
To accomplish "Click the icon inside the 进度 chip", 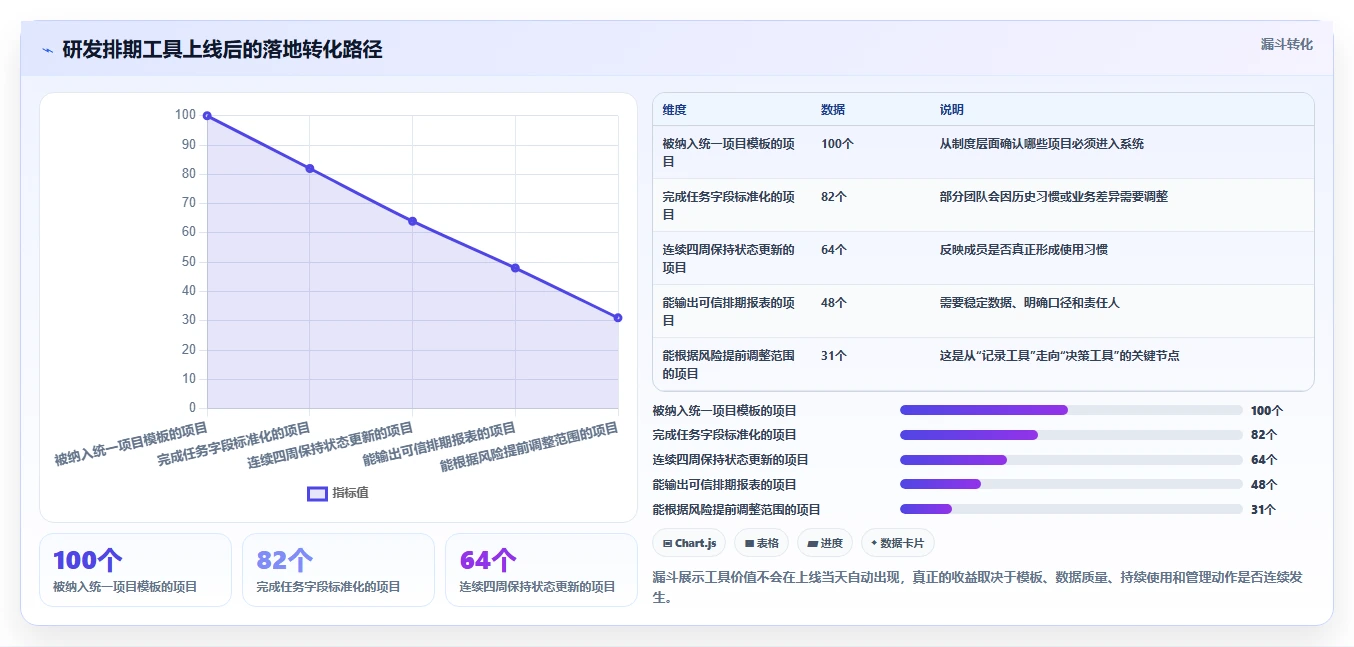I will click(x=812, y=544).
